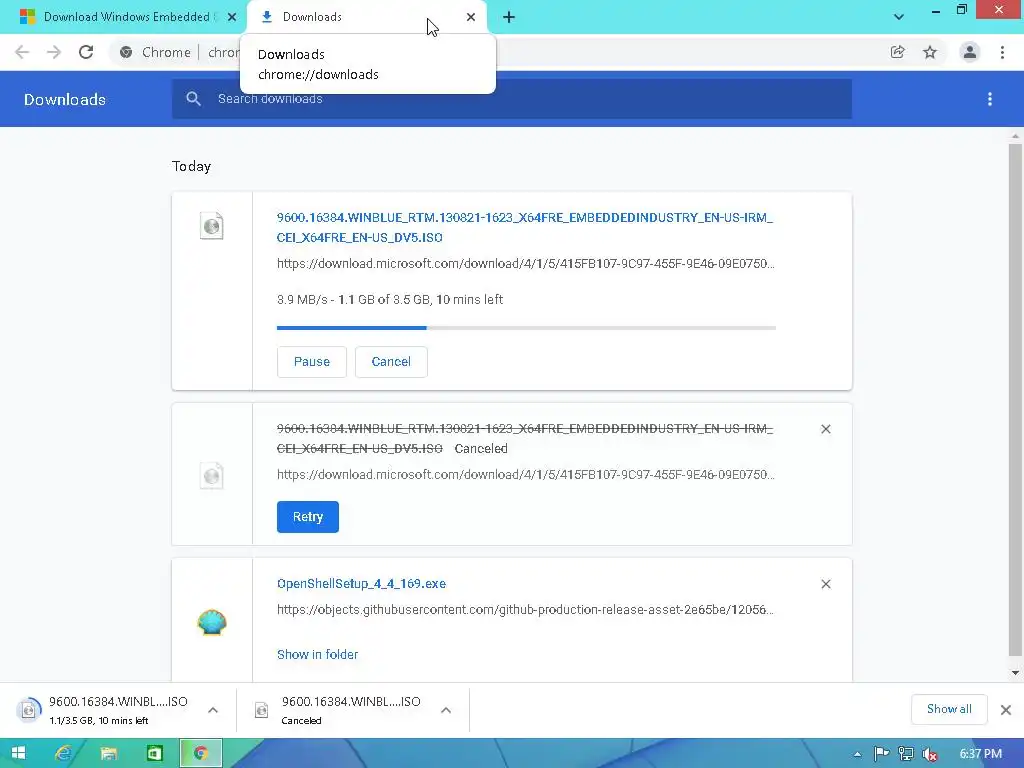Click the canceled ISO download source URL

point(526,475)
